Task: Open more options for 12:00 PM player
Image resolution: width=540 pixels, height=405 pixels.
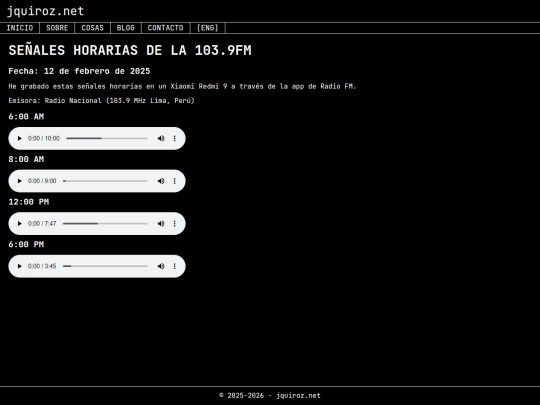Action: coord(175,224)
